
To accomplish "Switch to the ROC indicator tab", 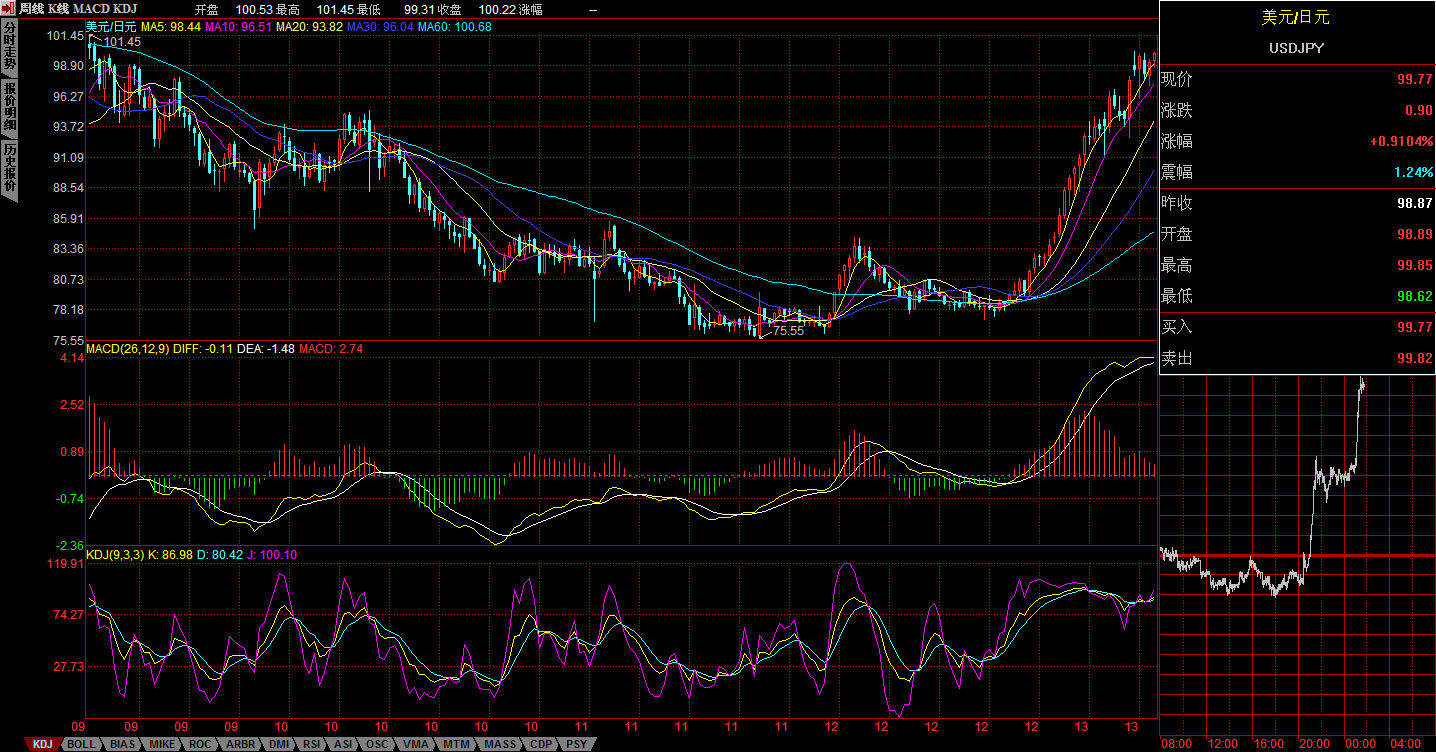I will [201, 744].
